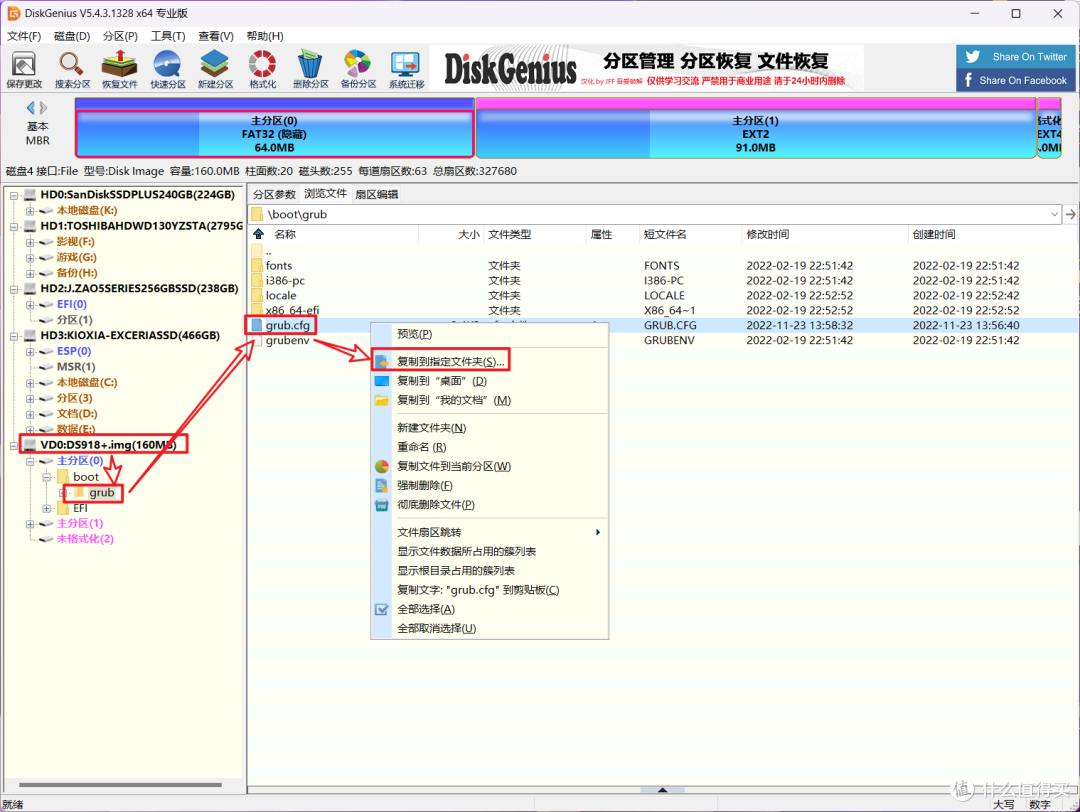Viewport: 1080px width, 812px height.
Task: Open the Backup Partition (备份分区) tool
Action: (357, 68)
